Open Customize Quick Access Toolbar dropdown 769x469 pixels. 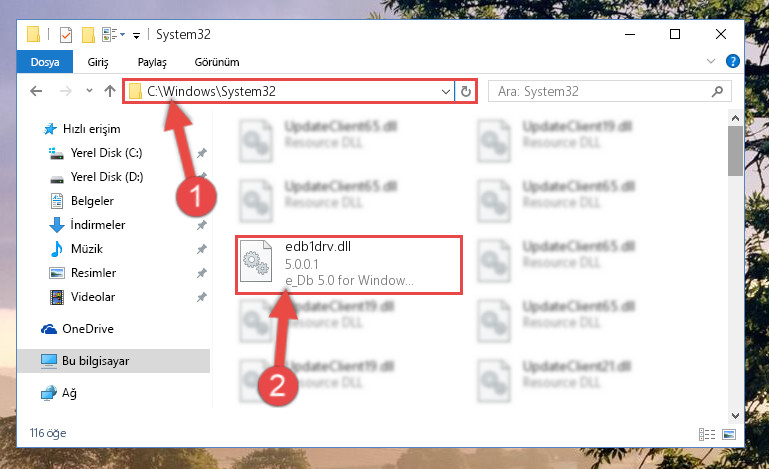click(136, 35)
